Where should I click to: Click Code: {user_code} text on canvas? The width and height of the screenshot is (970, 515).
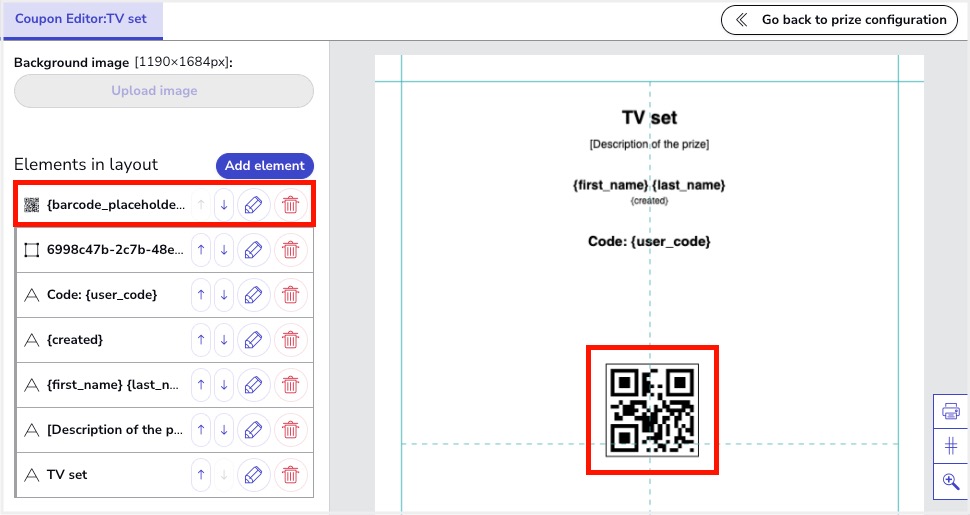tap(649, 241)
